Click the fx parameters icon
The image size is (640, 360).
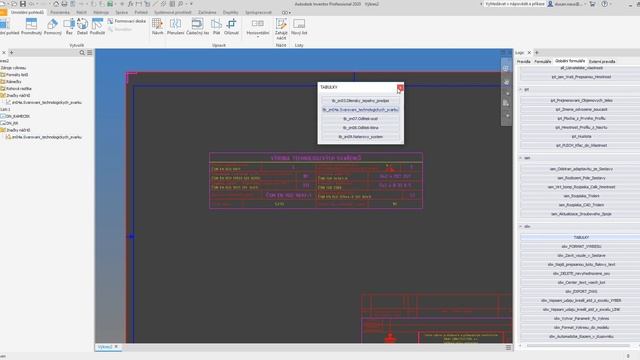131,4
